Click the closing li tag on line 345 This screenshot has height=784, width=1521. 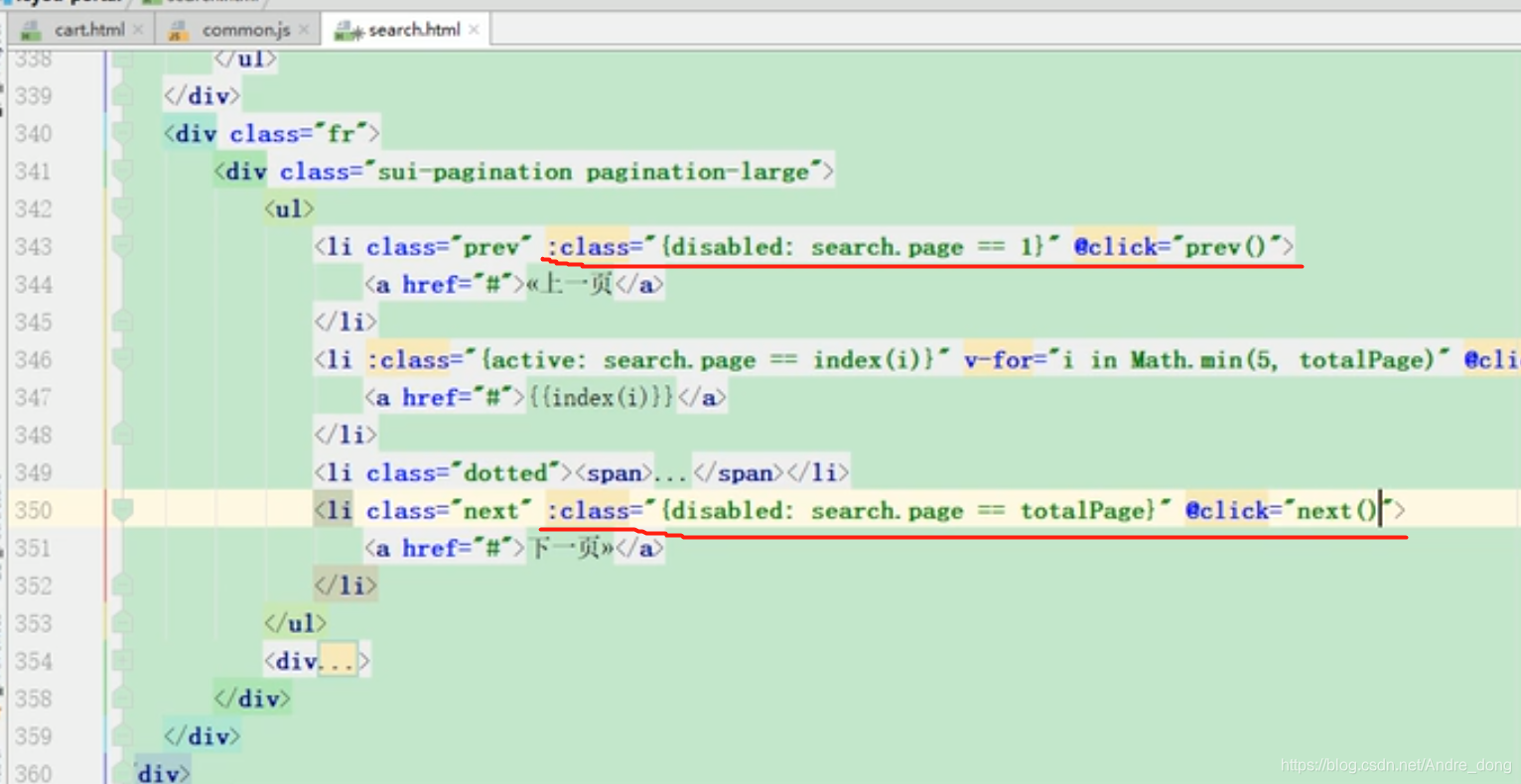click(x=346, y=322)
